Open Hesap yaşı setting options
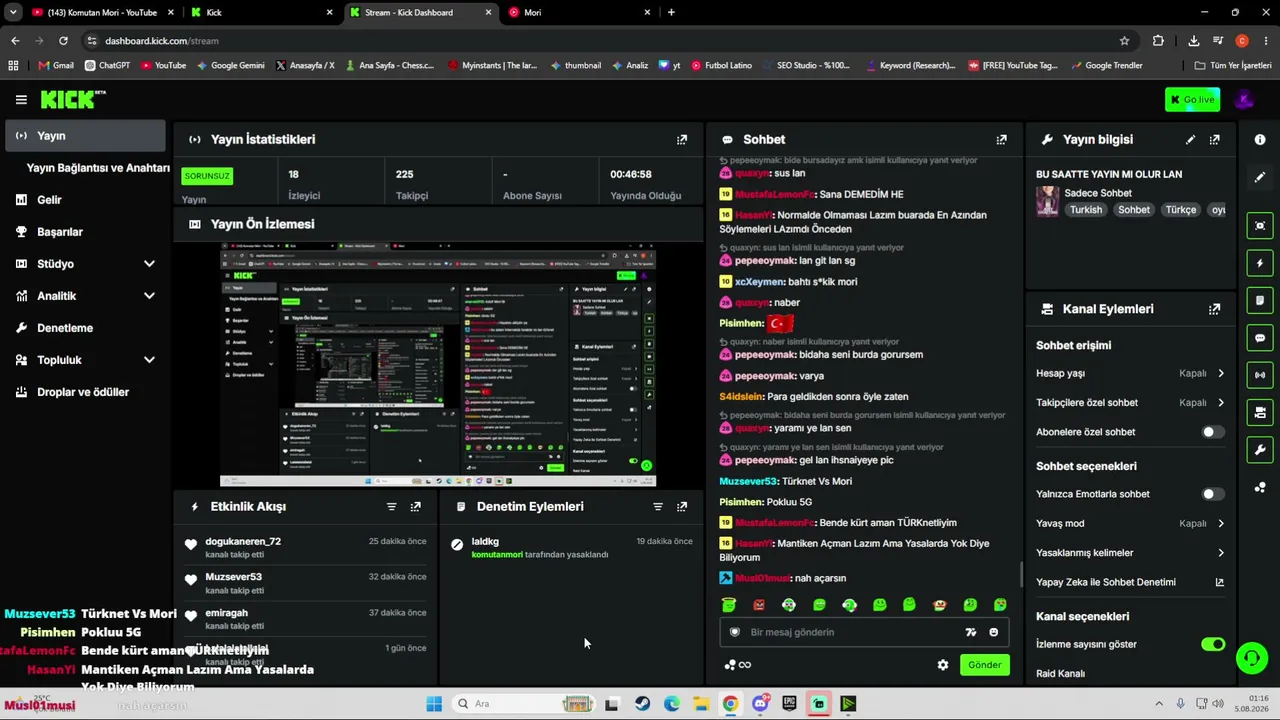1280x720 pixels. [x=1130, y=373]
